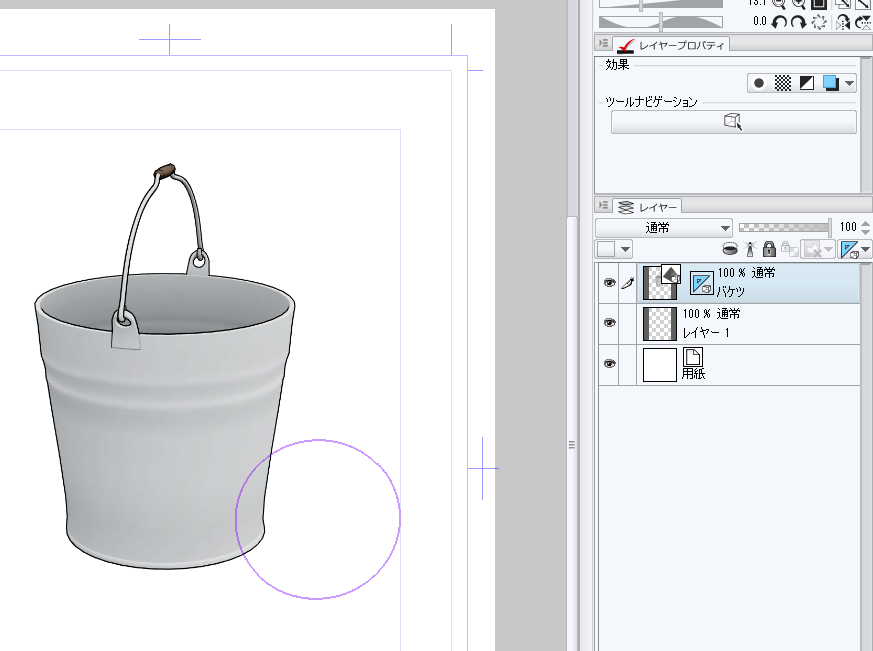Image resolution: width=873 pixels, height=651 pixels.
Task: Set as reference layer lighthouse icon
Action: [750, 249]
